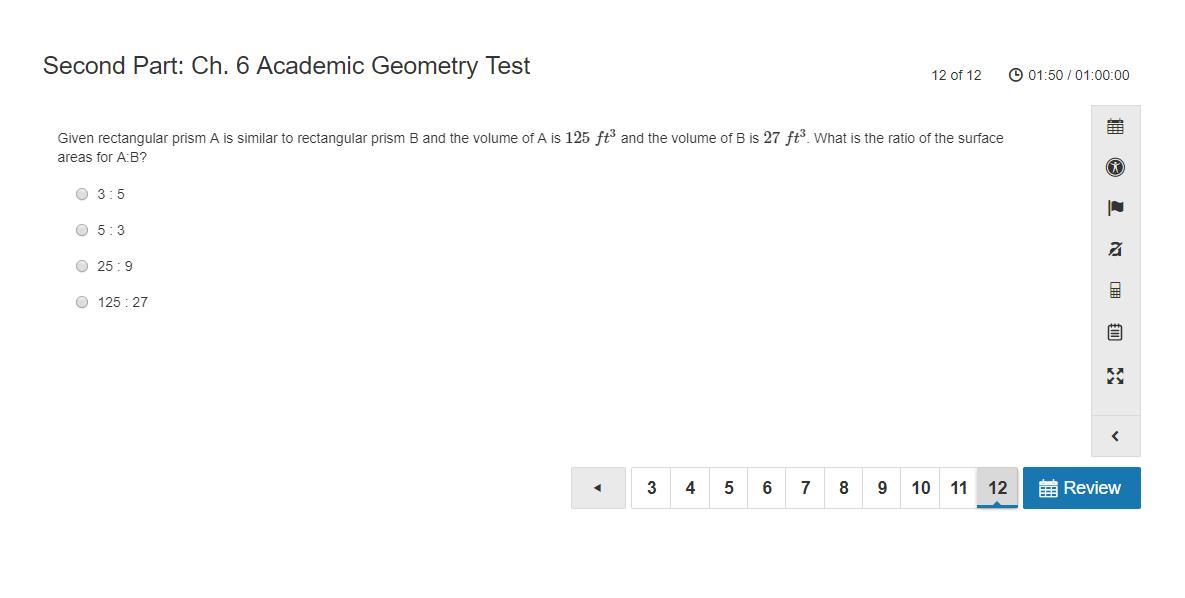Go to previous questions with left arrow
This screenshot has height=598, width=1185.
coord(598,488)
